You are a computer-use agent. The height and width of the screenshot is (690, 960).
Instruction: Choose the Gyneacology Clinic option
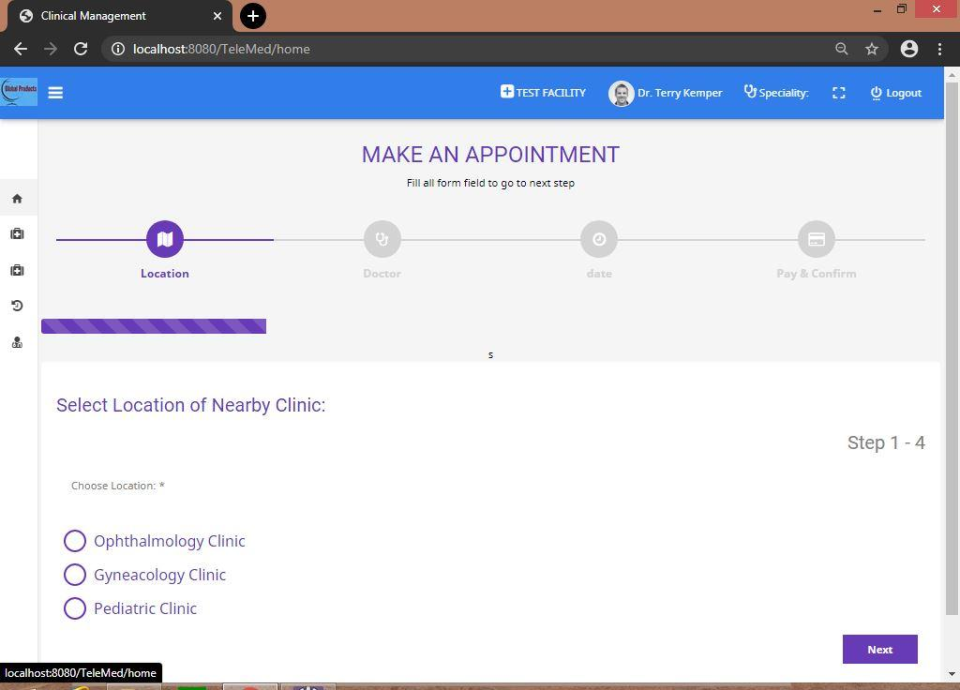click(x=75, y=575)
